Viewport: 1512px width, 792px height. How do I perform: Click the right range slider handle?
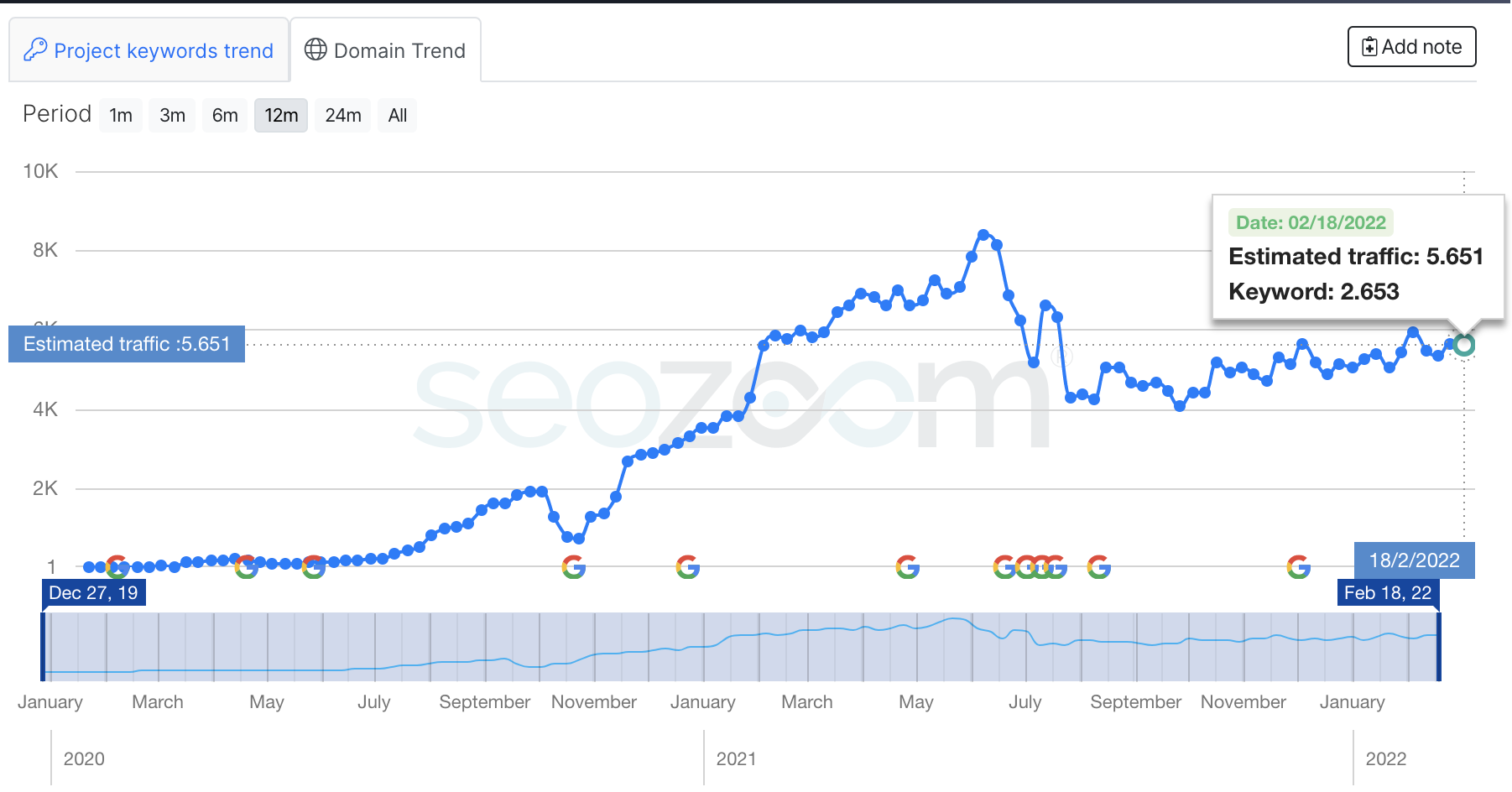1438,647
